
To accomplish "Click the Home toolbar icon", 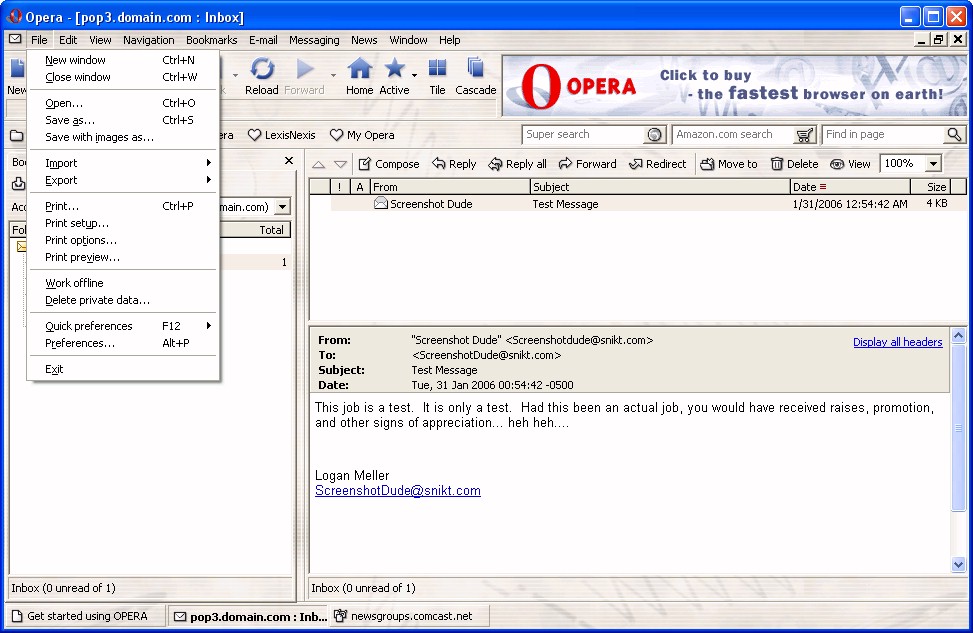I will tap(359, 69).
